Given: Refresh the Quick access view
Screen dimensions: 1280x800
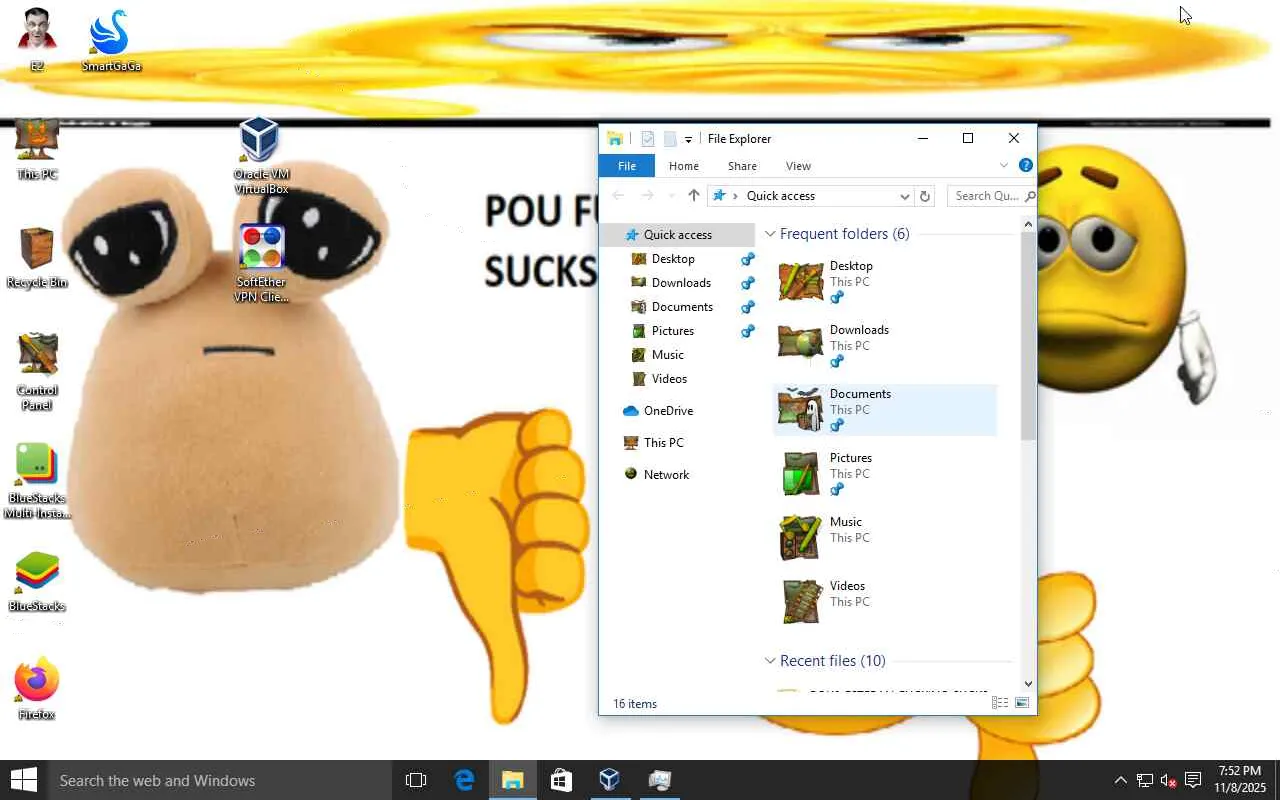Looking at the screenshot, I should click(925, 196).
